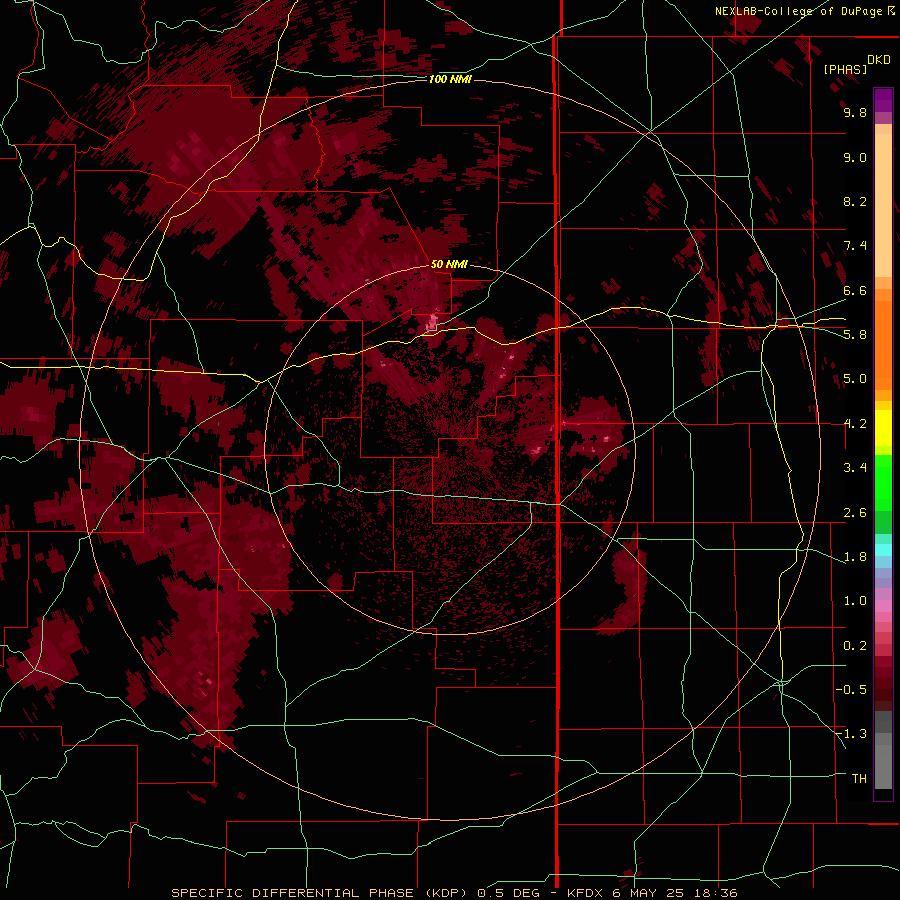Click the cyan segment of the color scale
900x900 pixels.
pos(883,550)
